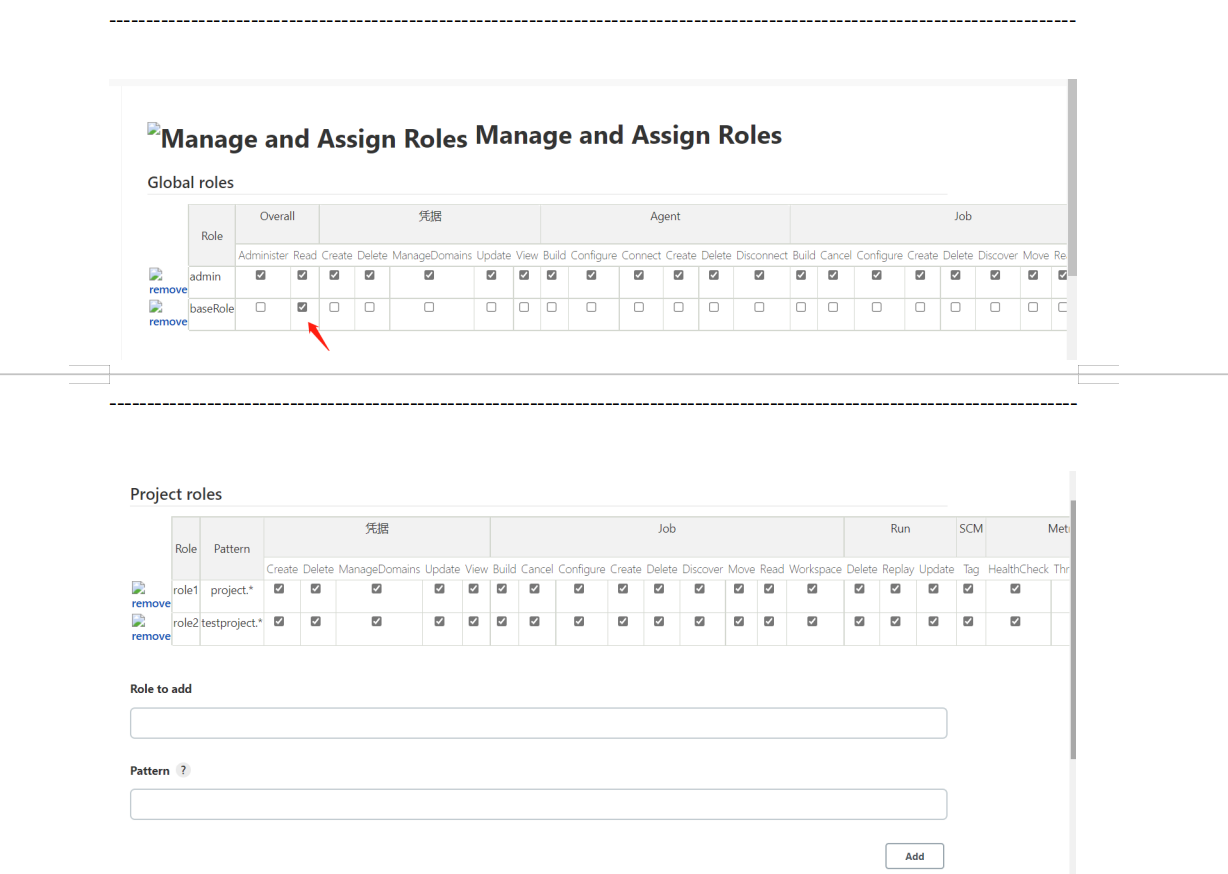Toggle credentials ManageDomains for role1
Viewport: 1228px width, 874px height.
pyautogui.click(x=377, y=589)
